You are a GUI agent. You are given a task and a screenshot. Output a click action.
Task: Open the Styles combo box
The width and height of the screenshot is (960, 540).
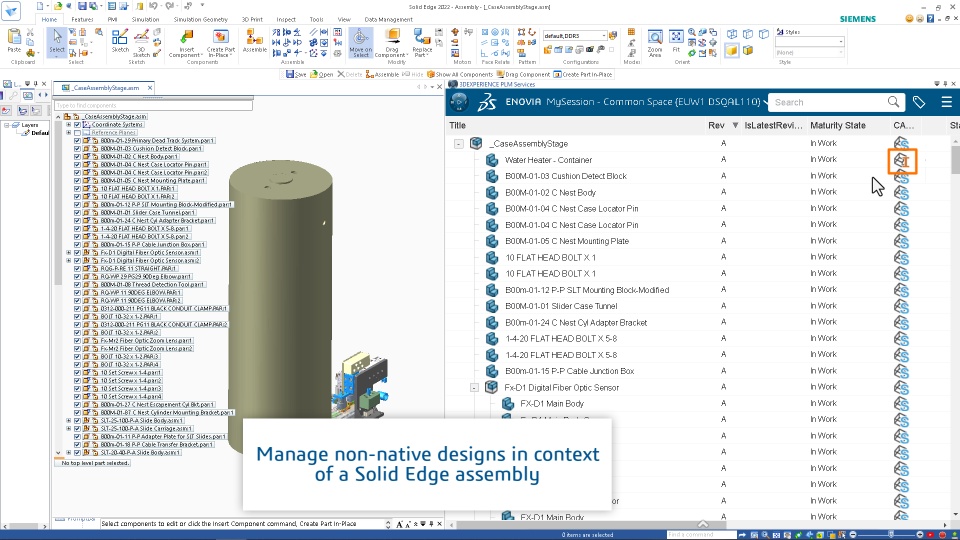809,42
